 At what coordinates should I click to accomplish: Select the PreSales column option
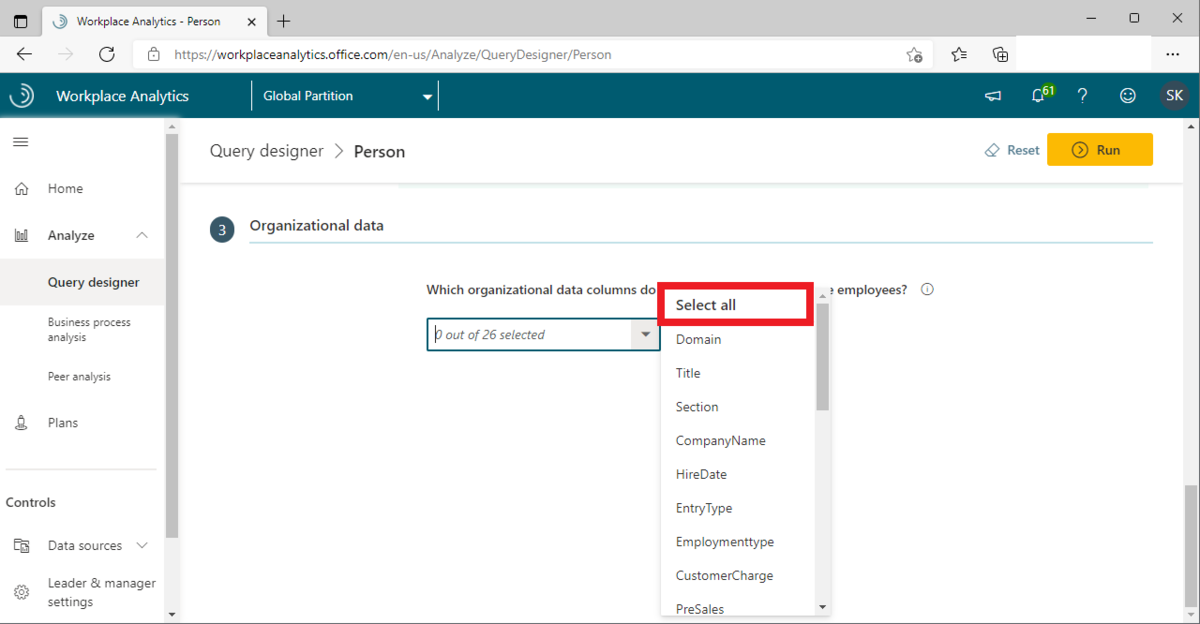pyautogui.click(x=738, y=606)
